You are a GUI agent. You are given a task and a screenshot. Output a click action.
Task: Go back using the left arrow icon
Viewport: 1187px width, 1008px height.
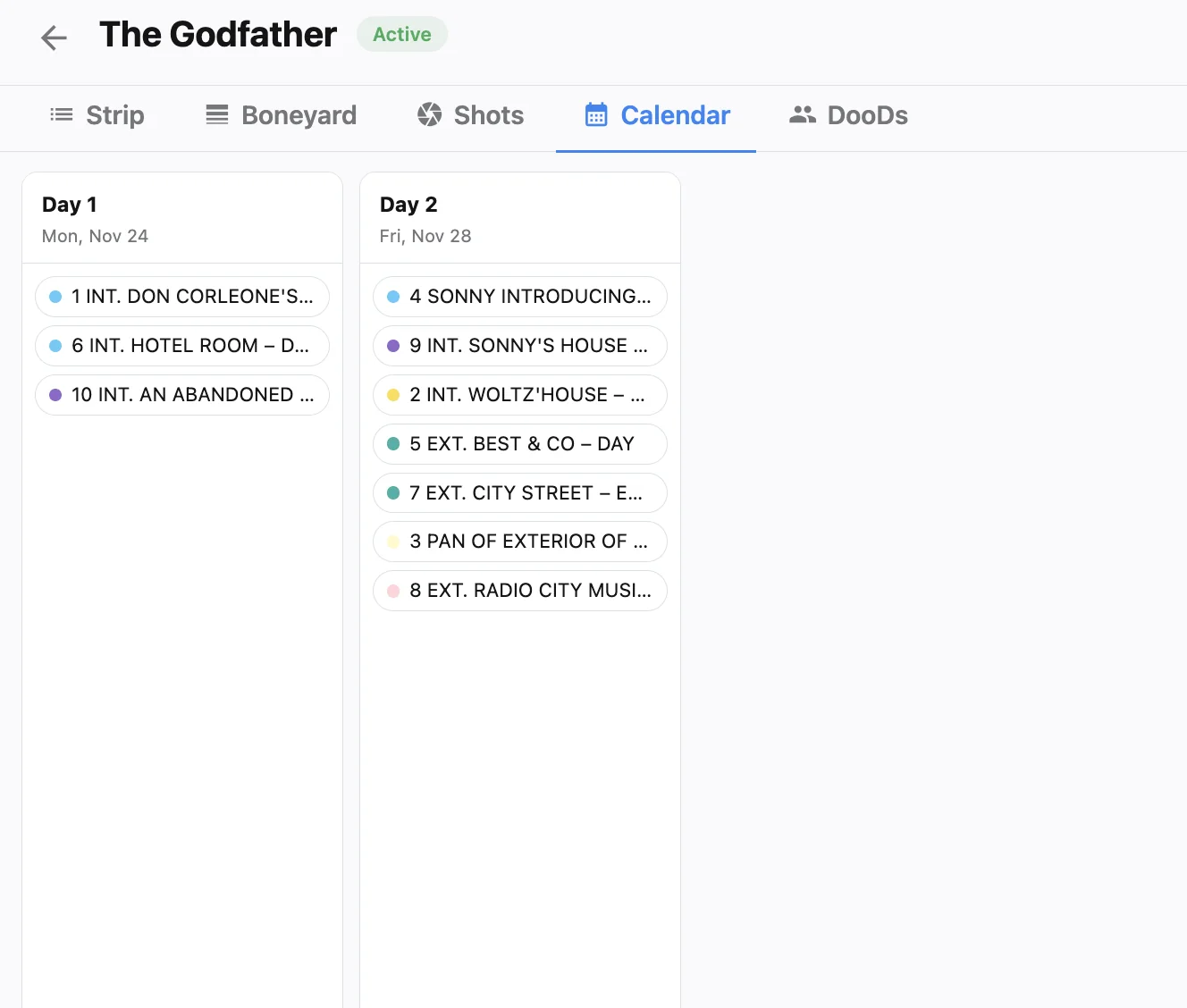click(55, 37)
